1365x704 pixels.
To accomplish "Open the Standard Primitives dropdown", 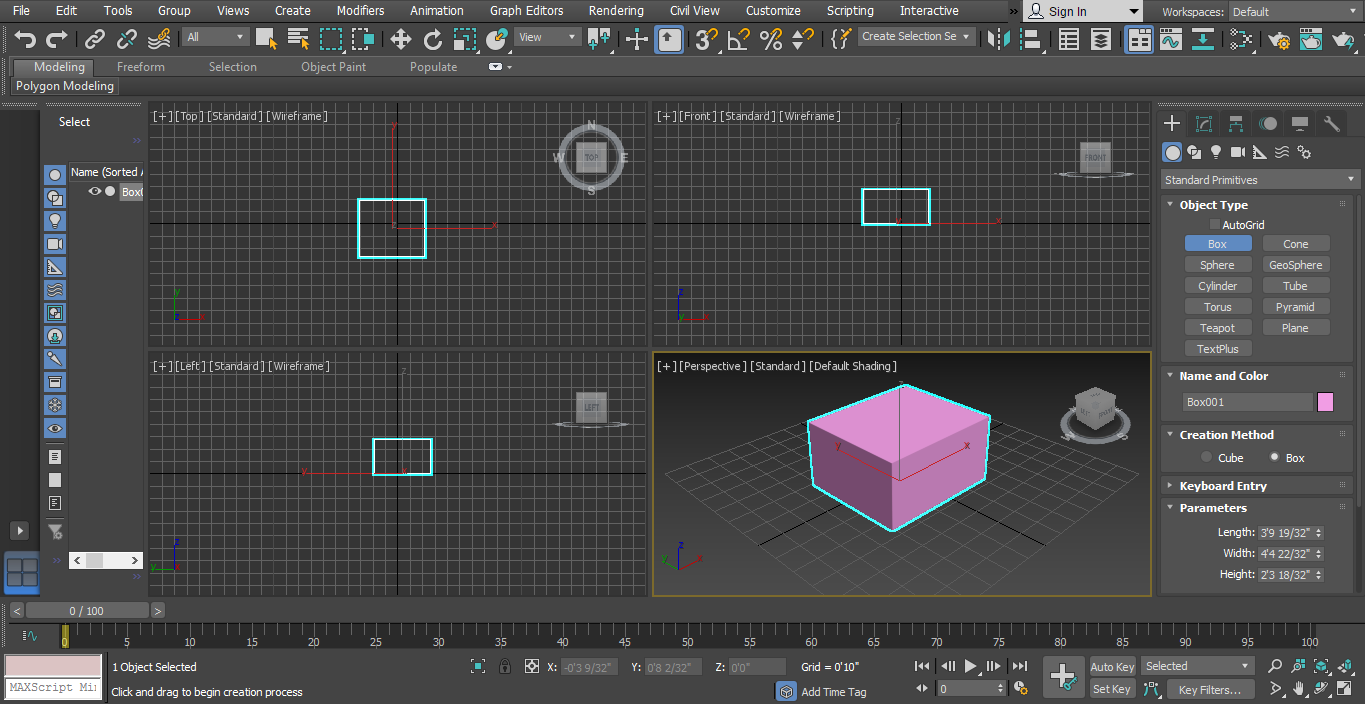I will click(1258, 179).
